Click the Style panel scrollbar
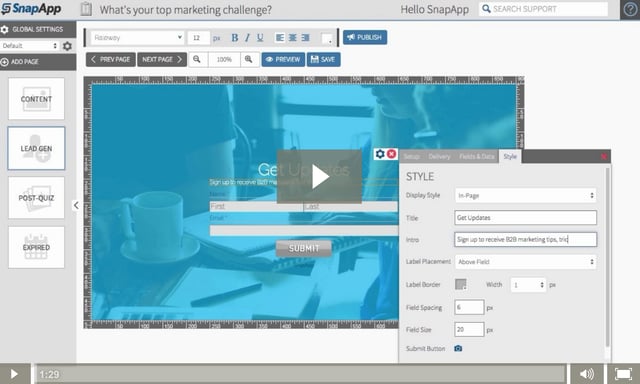 pyautogui.click(x=607, y=257)
